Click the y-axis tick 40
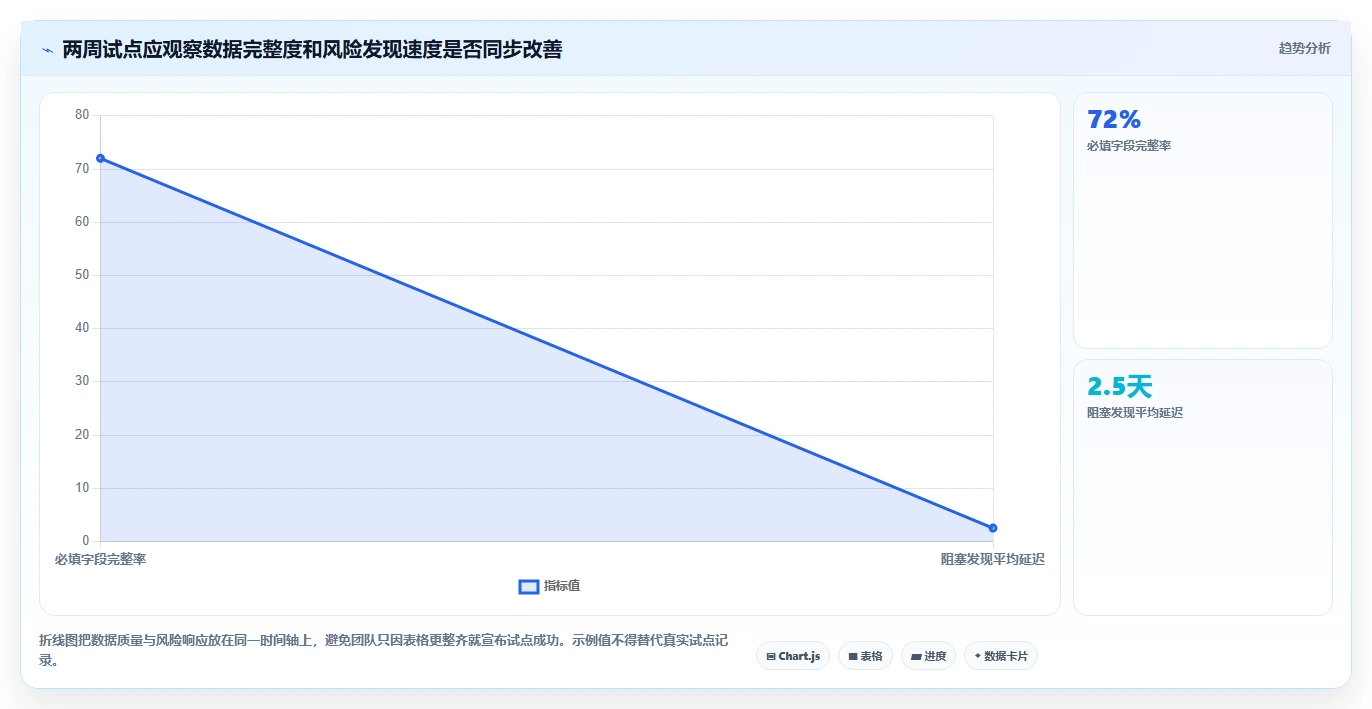 point(82,328)
